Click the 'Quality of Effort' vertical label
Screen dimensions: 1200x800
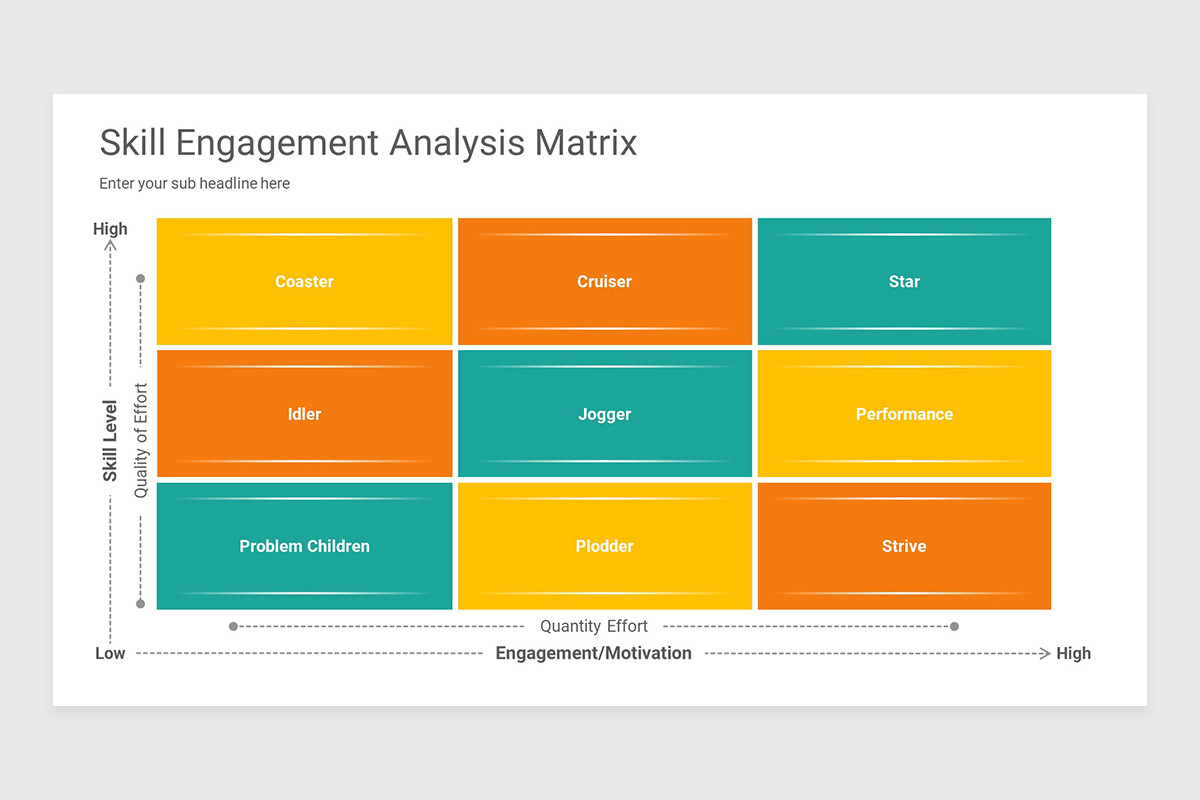(x=141, y=441)
